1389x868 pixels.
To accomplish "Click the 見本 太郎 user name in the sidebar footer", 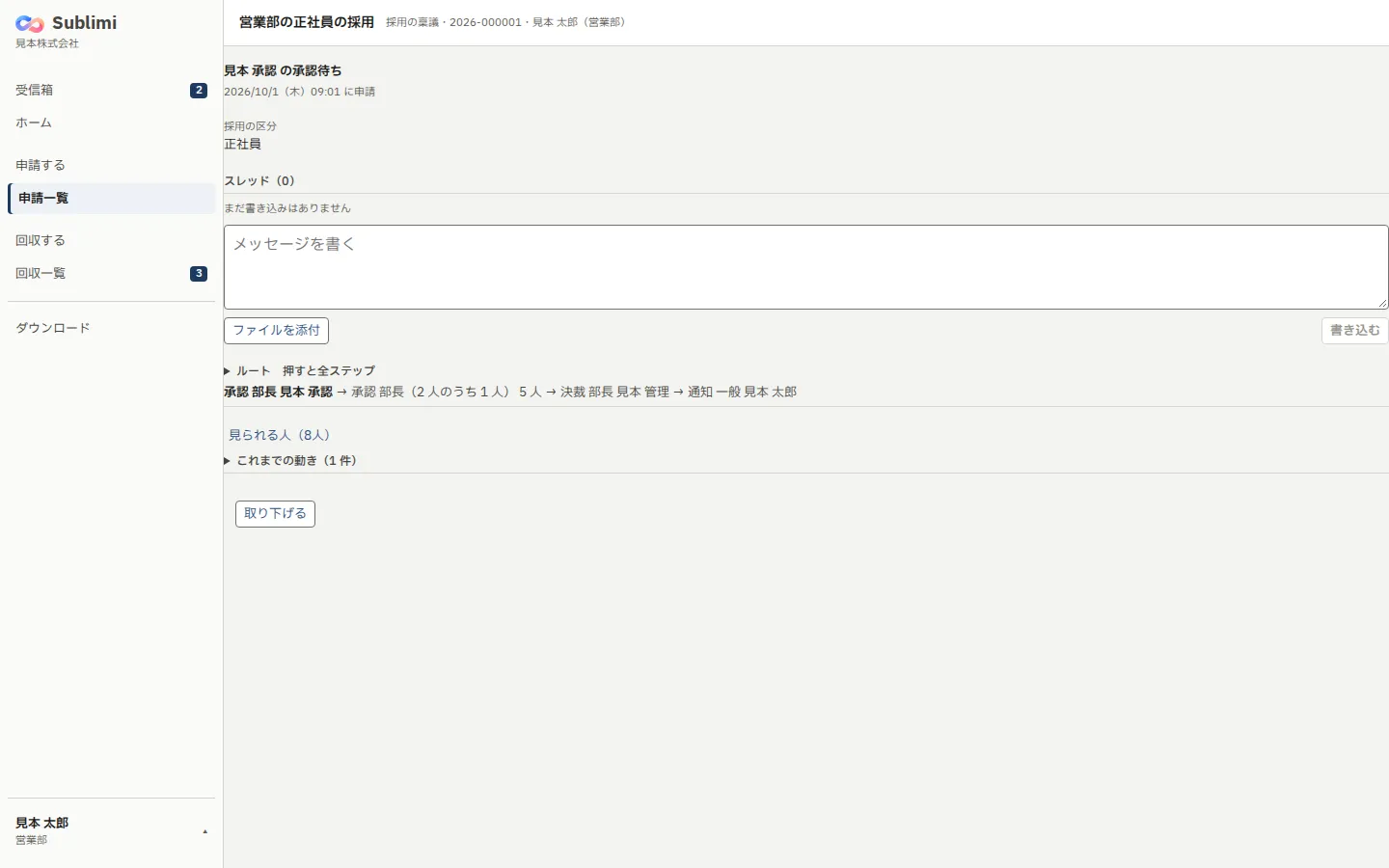I will [x=41, y=823].
